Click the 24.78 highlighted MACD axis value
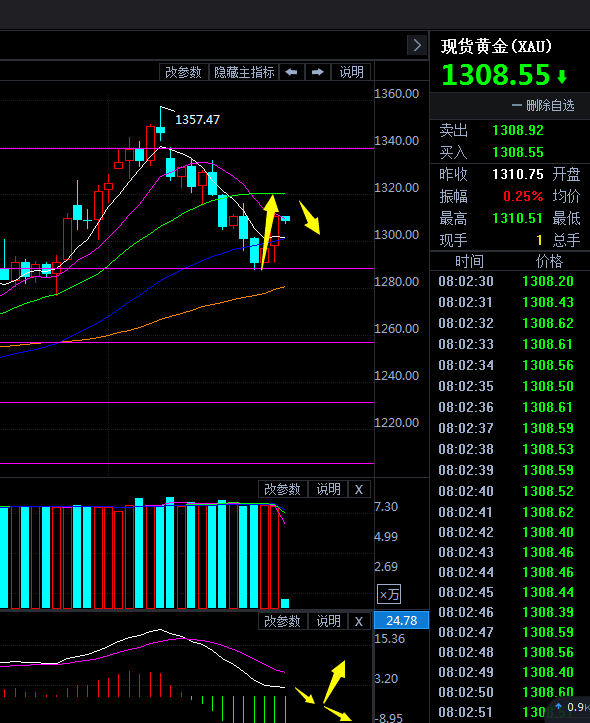The height and width of the screenshot is (723, 590). click(401, 621)
